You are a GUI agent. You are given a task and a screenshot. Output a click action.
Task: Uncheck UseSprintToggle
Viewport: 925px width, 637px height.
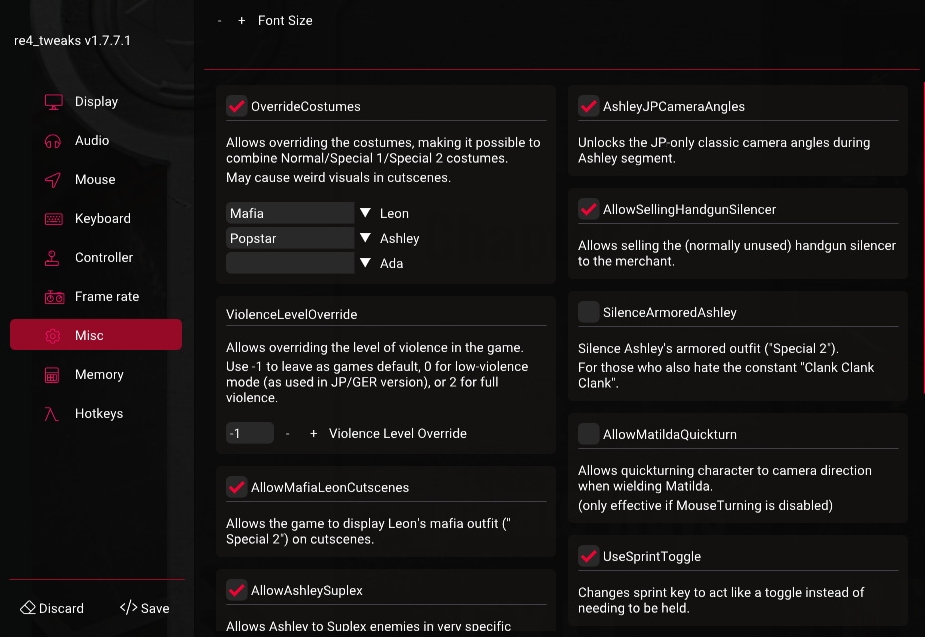[x=588, y=556]
